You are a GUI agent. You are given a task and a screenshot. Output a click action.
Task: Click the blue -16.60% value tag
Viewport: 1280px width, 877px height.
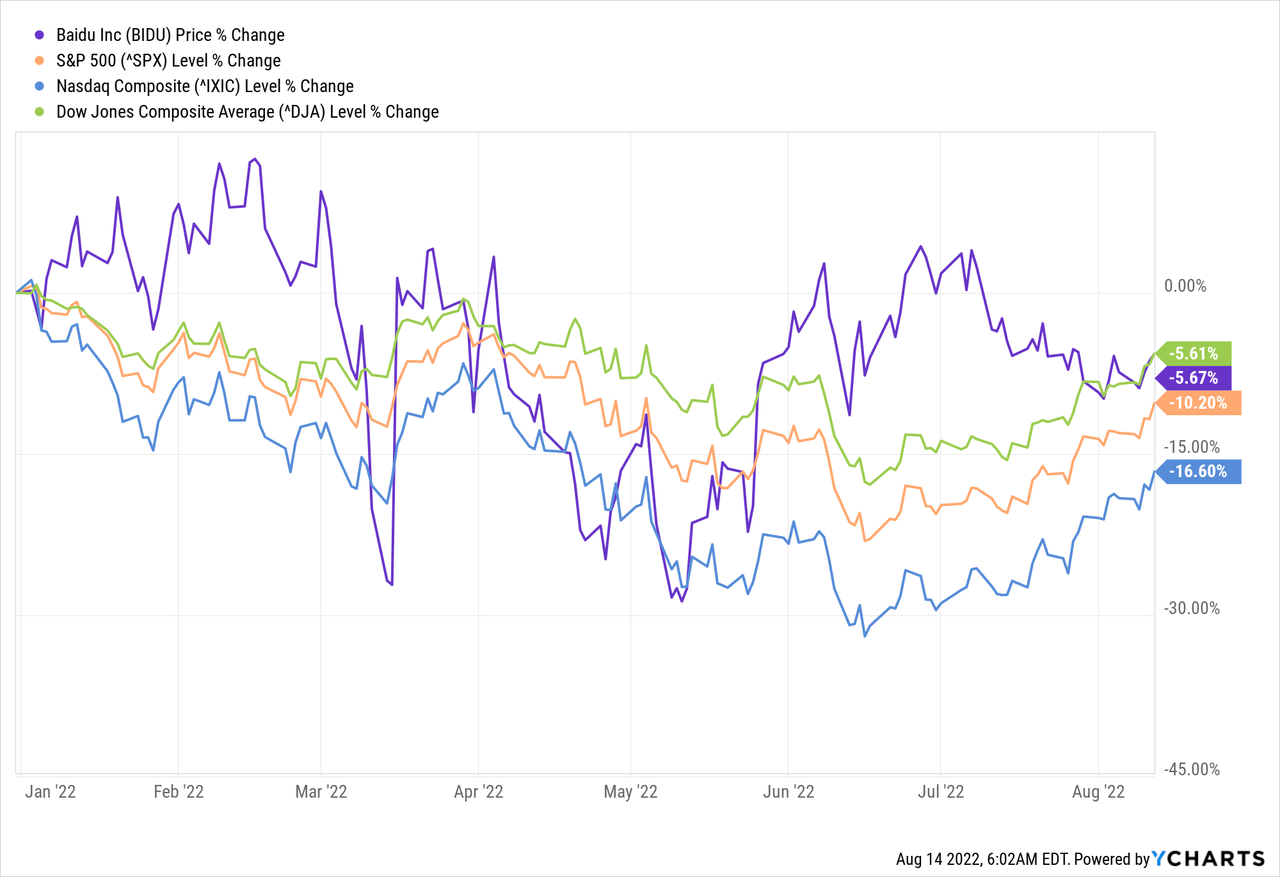coord(1198,472)
